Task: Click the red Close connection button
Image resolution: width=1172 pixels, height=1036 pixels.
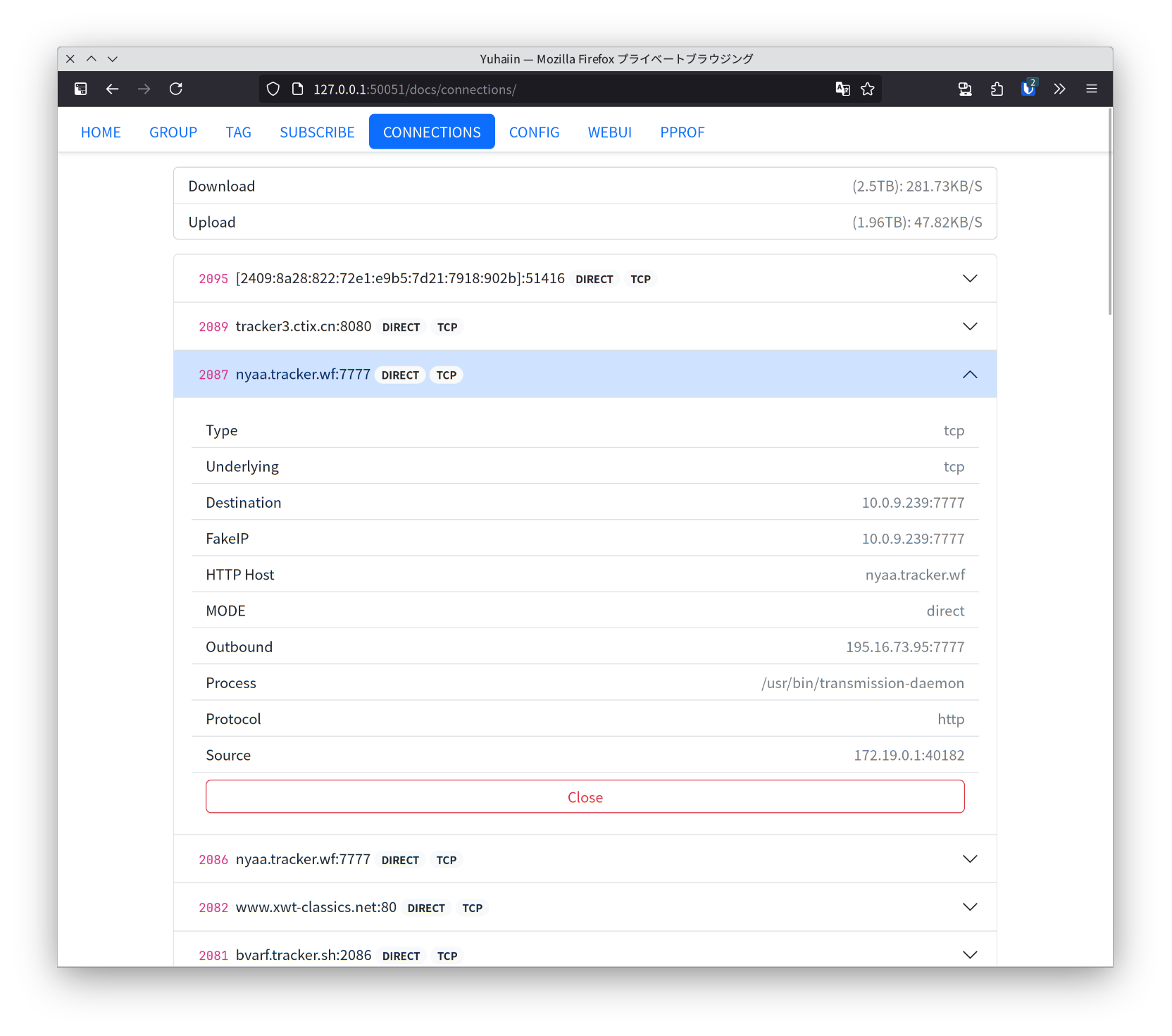Action: pyautogui.click(x=585, y=797)
